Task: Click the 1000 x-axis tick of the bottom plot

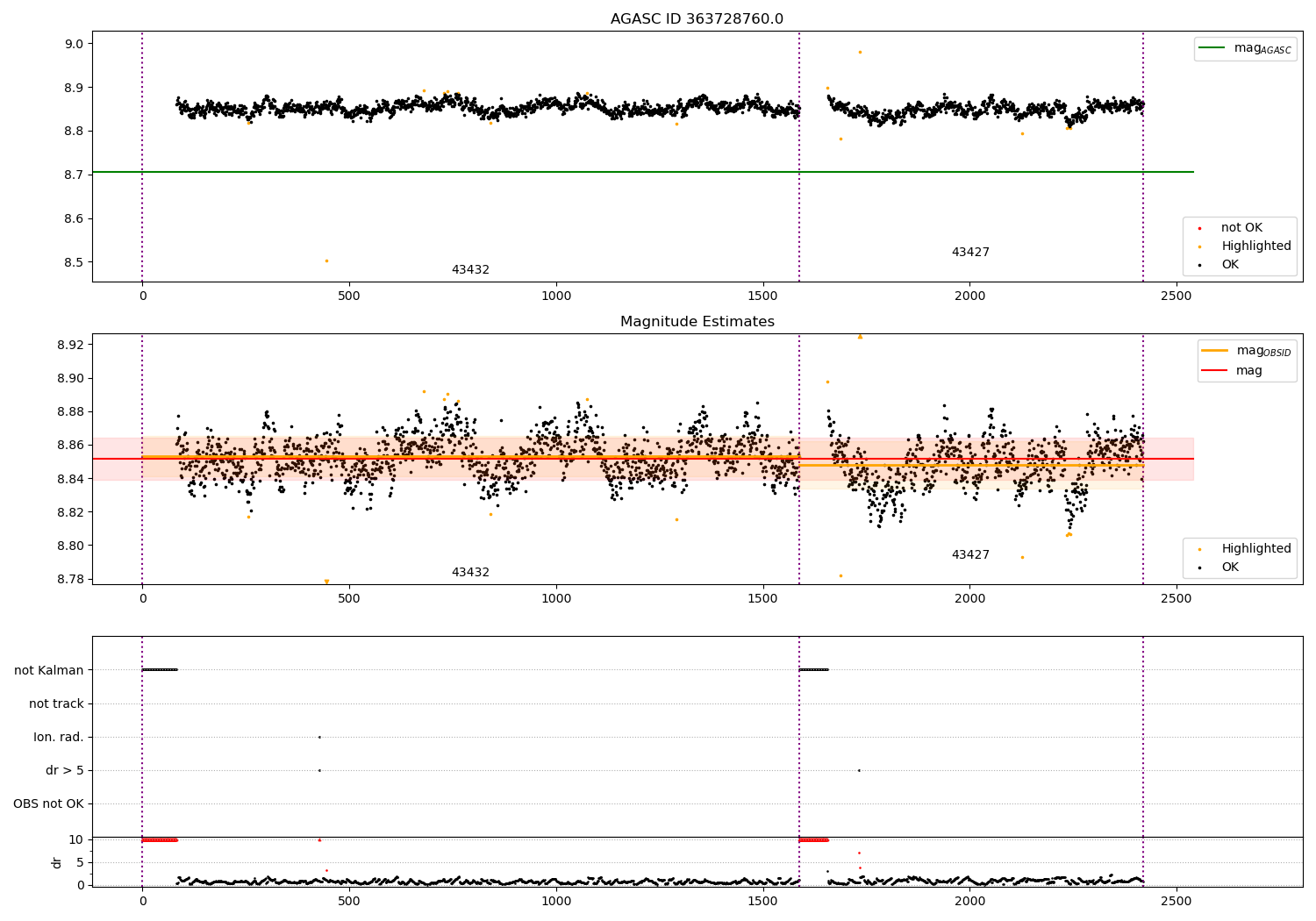Action: coord(556,901)
